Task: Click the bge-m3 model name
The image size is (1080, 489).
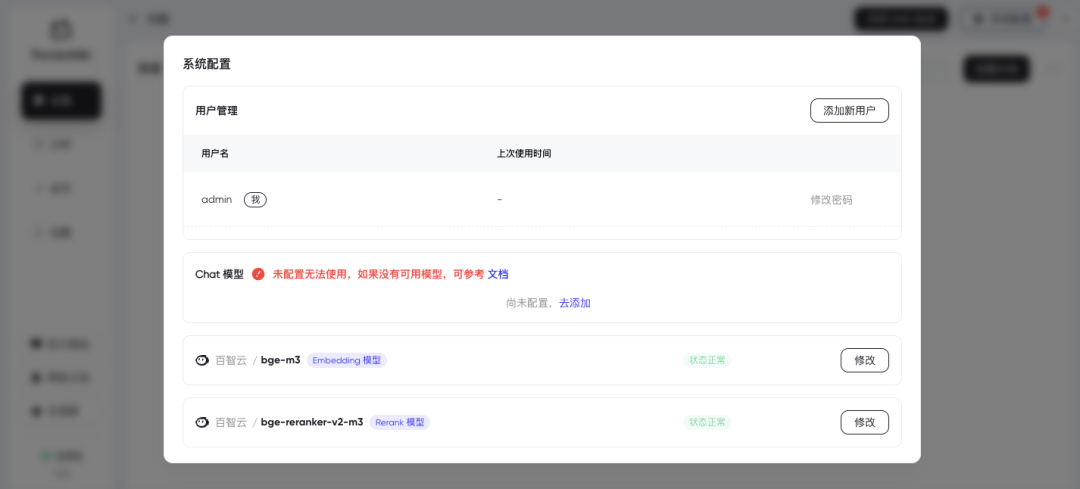Action: pyautogui.click(x=280, y=360)
